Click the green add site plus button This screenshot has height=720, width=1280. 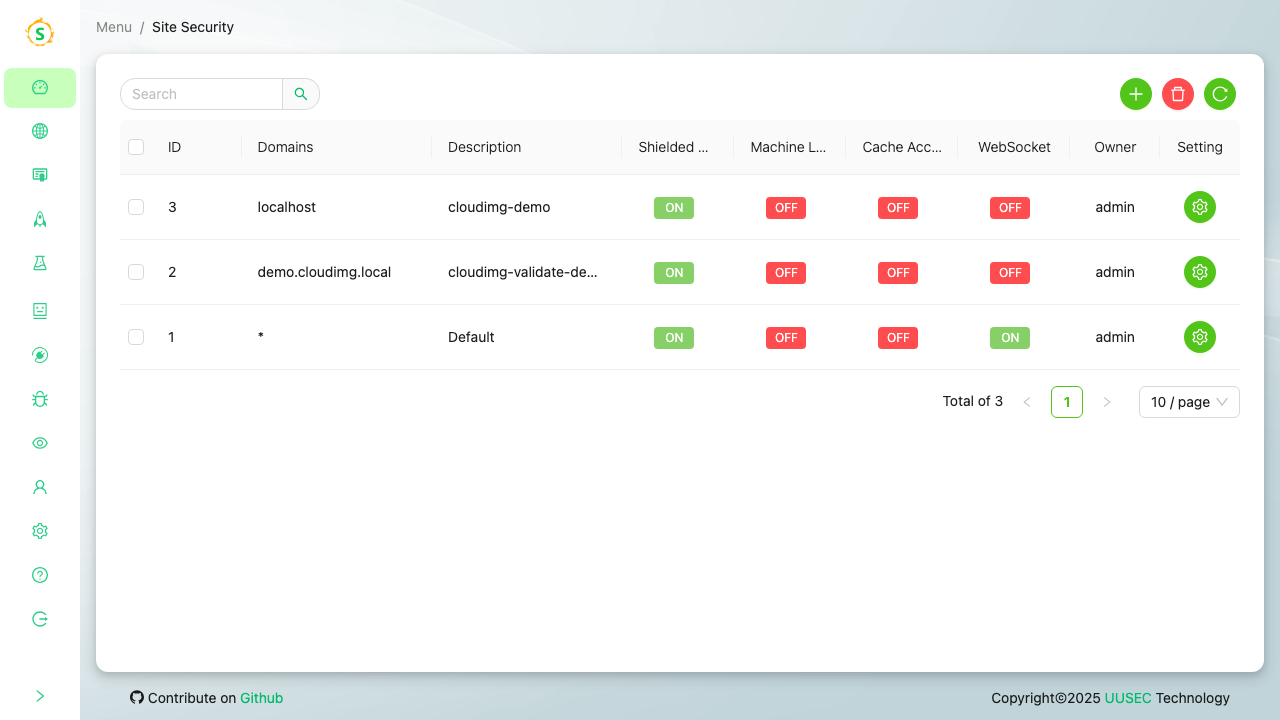coord(1136,94)
